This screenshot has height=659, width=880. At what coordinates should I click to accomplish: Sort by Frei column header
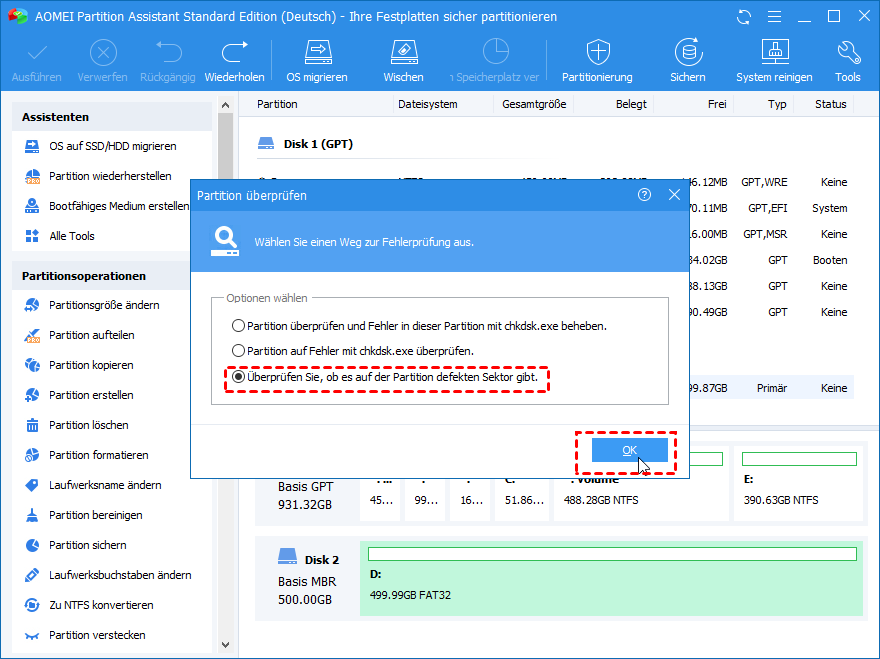coord(717,104)
